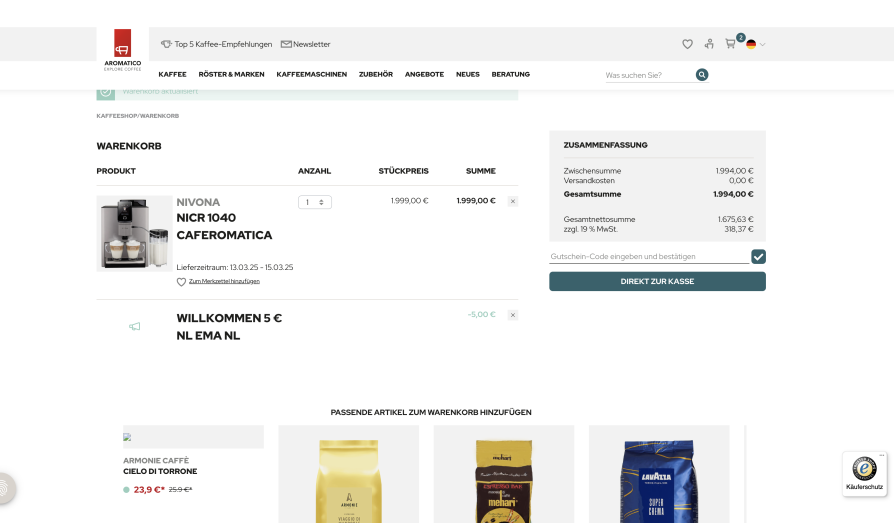Open the user account icon

coord(709,44)
